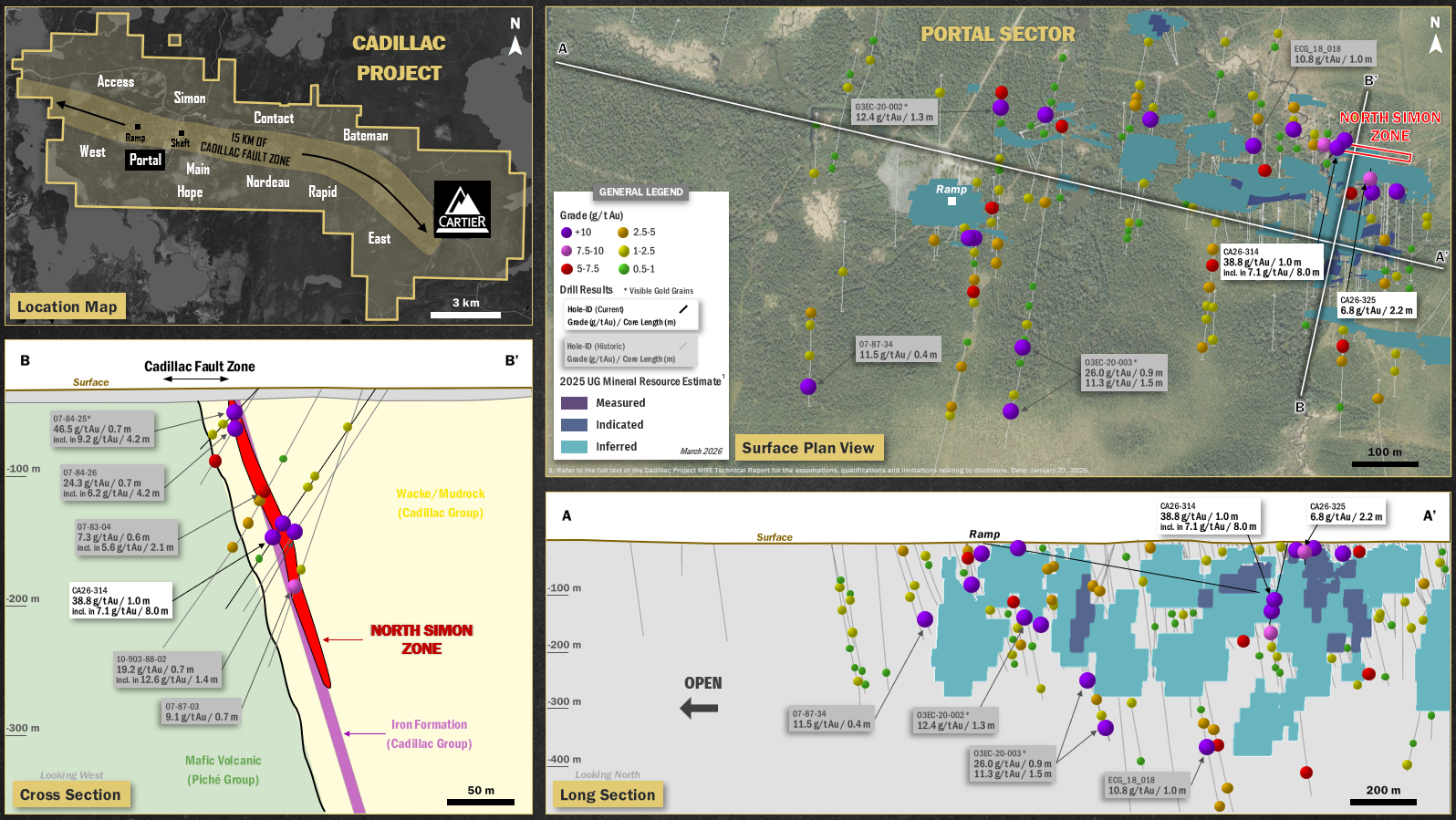The image size is (1456, 820).
Task: Click the Cartier logo in the Location Map
Action: pyautogui.click(x=462, y=209)
